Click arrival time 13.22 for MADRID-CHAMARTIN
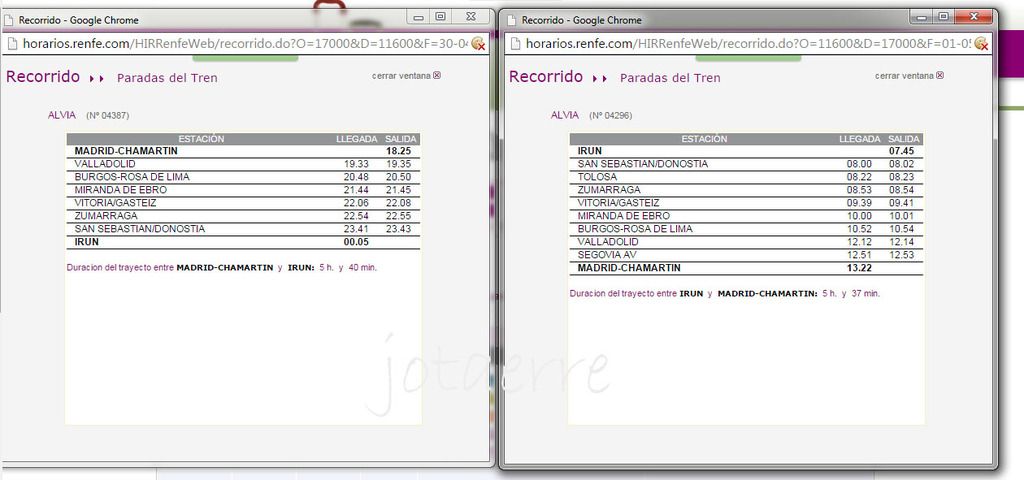1024x480 pixels. pyautogui.click(x=859, y=268)
